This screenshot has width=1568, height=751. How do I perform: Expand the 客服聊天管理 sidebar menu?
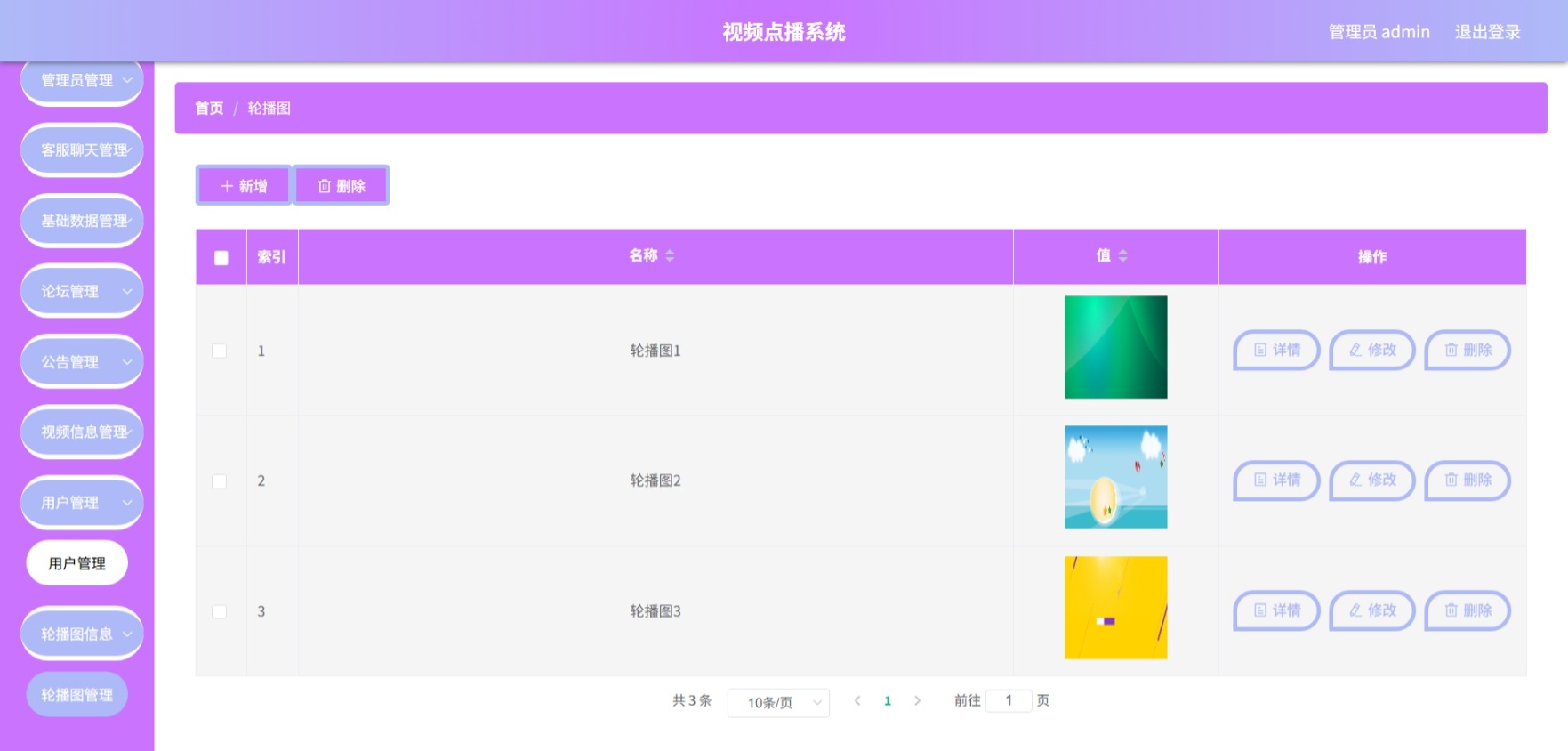pyautogui.click(x=82, y=150)
